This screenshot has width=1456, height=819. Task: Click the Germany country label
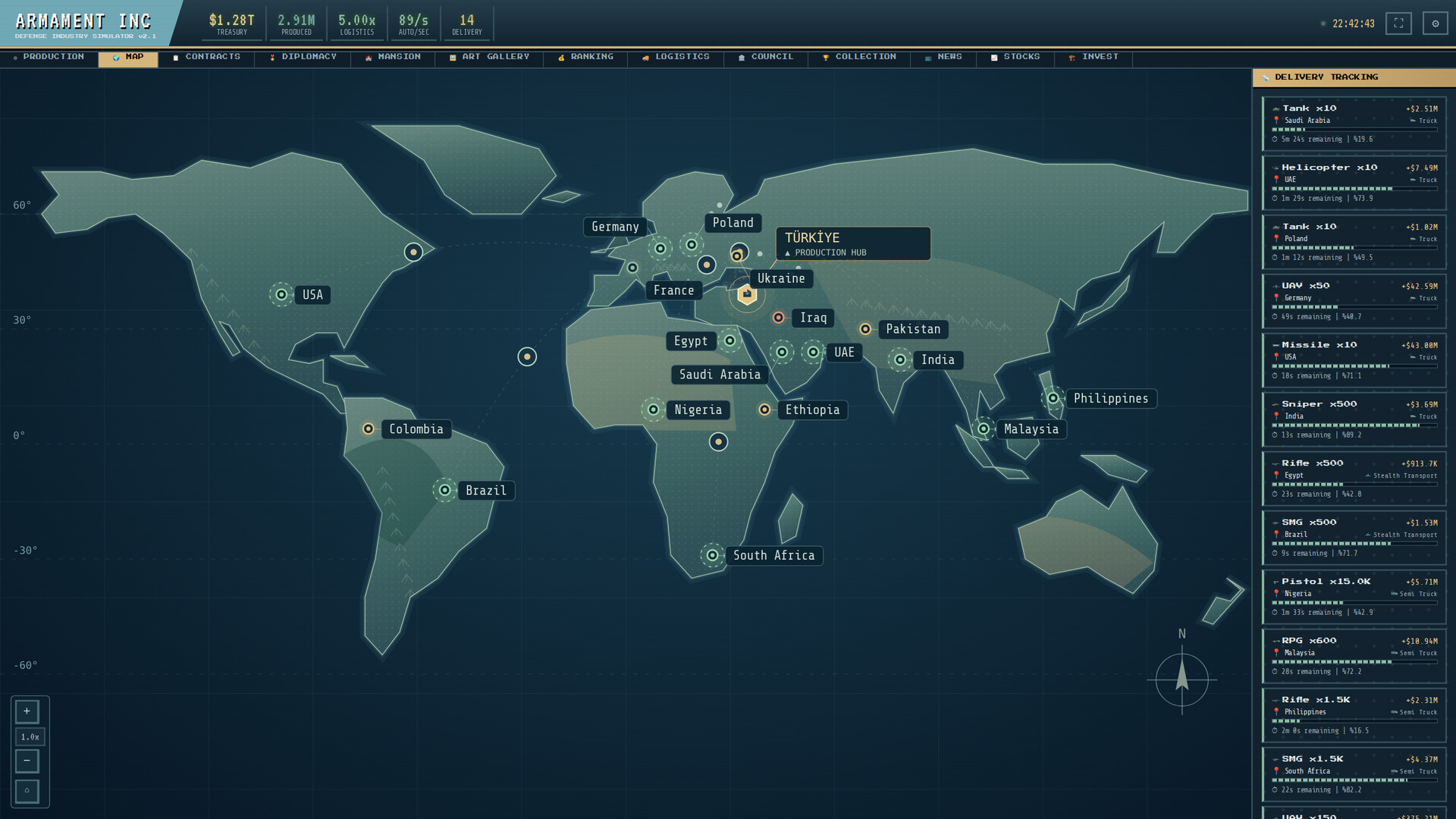[x=615, y=227]
